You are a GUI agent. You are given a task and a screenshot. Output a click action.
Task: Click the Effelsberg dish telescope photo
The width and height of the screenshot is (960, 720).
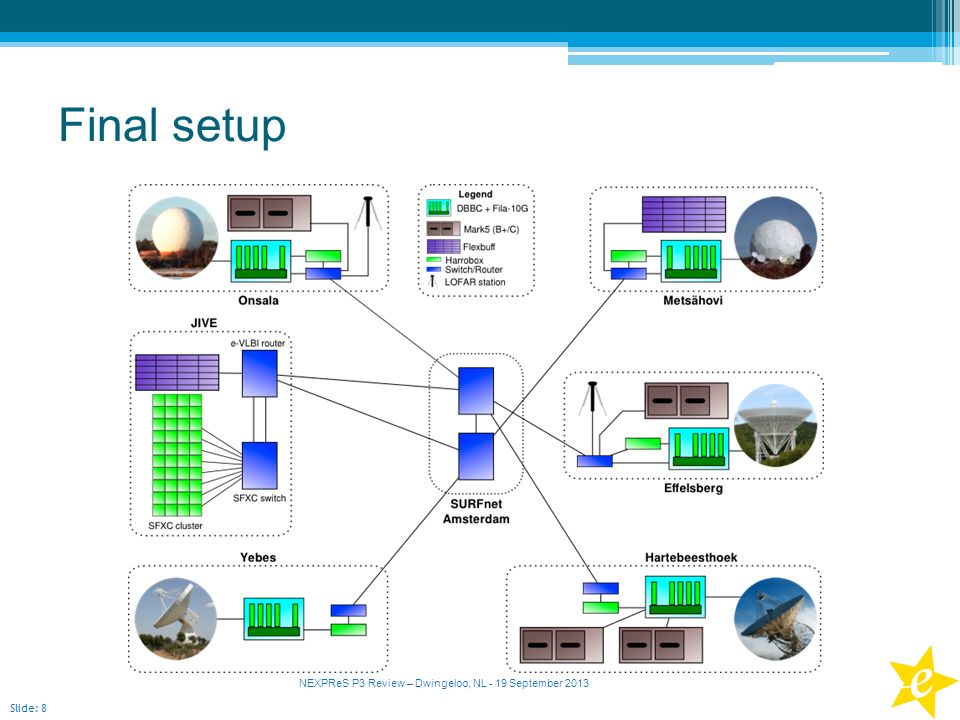coord(776,426)
